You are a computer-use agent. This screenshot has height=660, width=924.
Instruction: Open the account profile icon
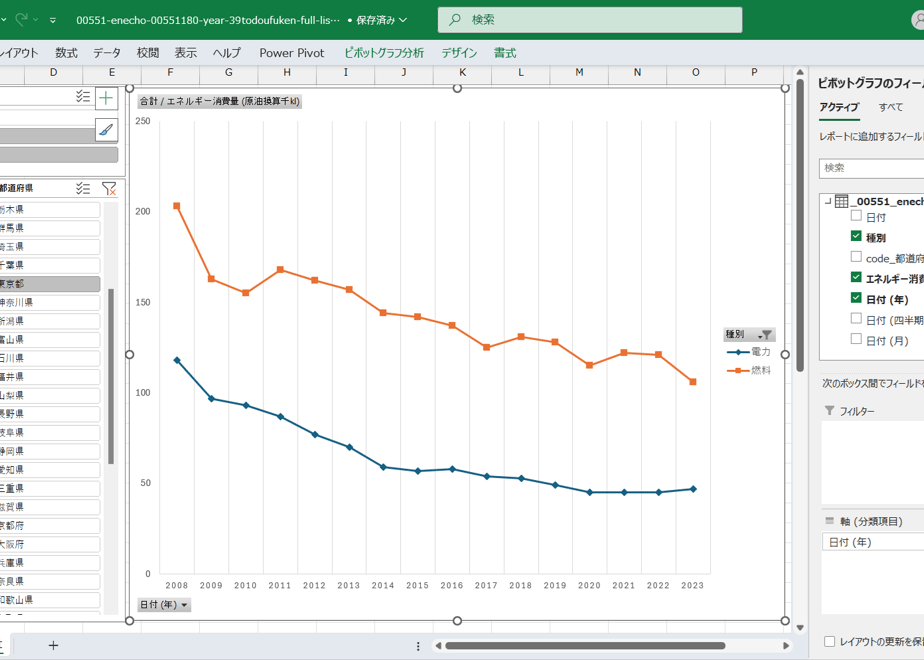(918, 19)
